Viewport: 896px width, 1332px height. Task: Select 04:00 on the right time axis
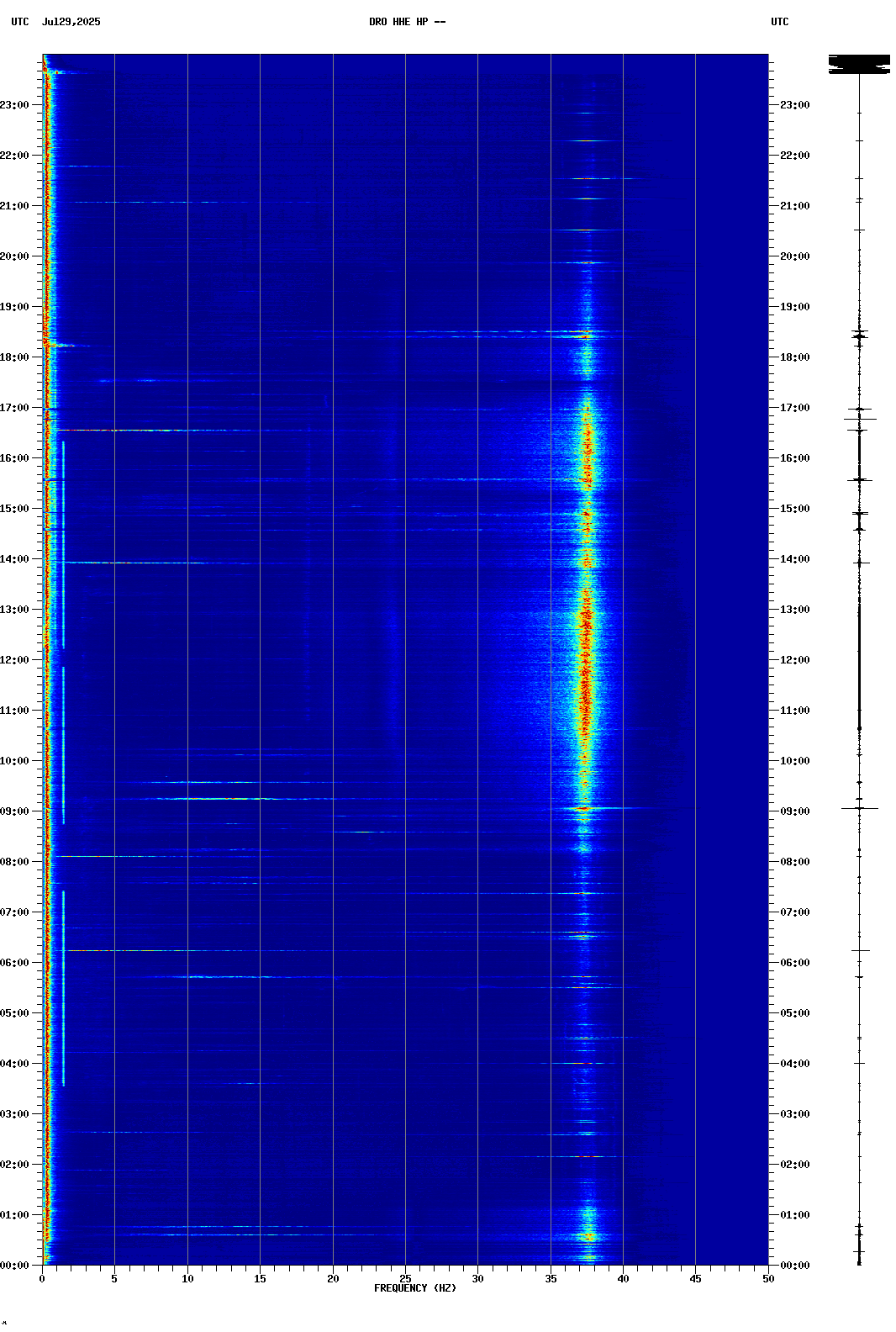[795, 1064]
